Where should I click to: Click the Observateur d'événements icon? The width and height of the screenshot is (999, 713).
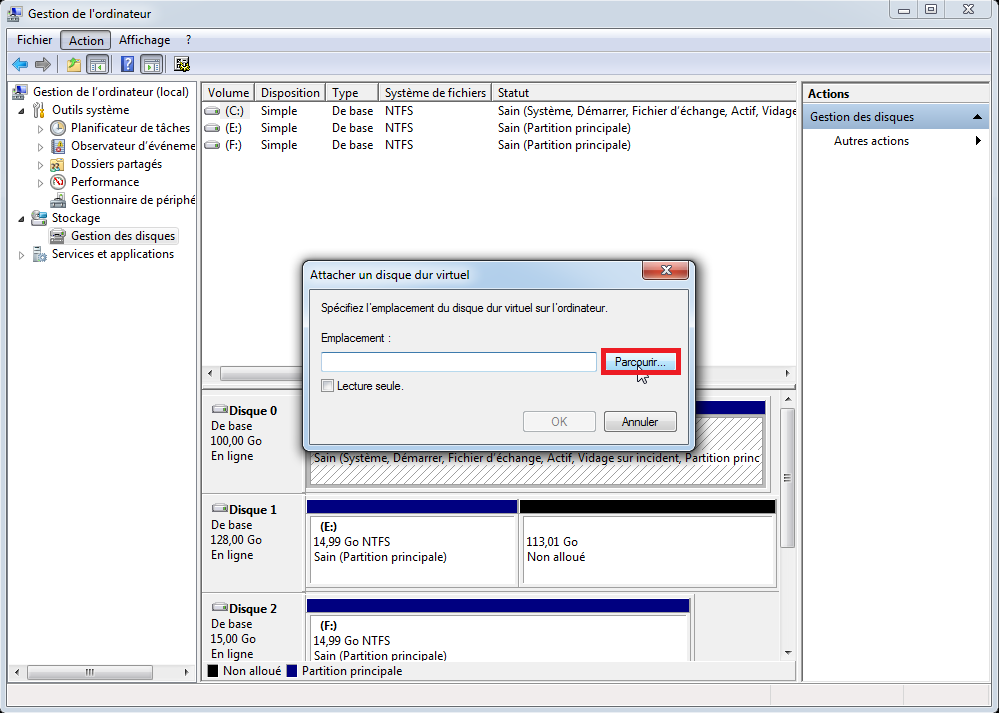pos(58,146)
